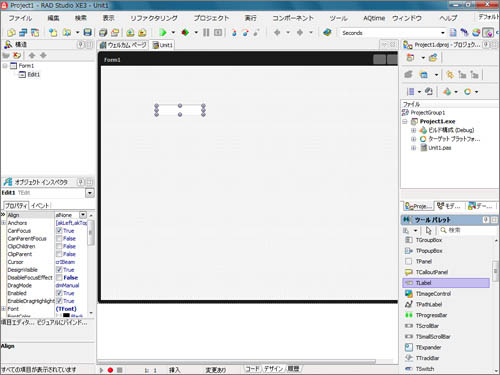The image size is (500, 375).
Task: Click the FontColor black swatch
Action: click(x=66, y=315)
